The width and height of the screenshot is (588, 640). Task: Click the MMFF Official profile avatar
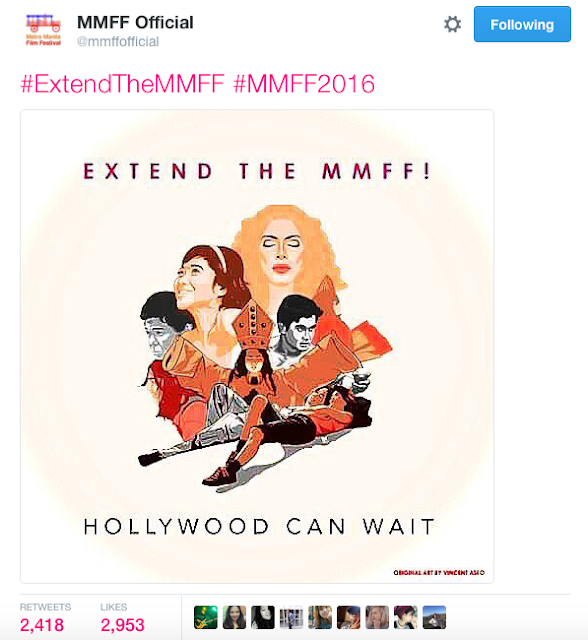[x=43, y=29]
